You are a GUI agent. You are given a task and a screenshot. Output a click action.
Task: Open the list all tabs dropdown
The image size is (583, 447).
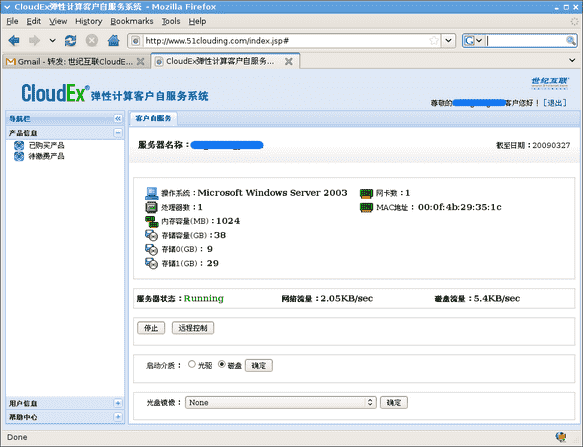coord(572,60)
